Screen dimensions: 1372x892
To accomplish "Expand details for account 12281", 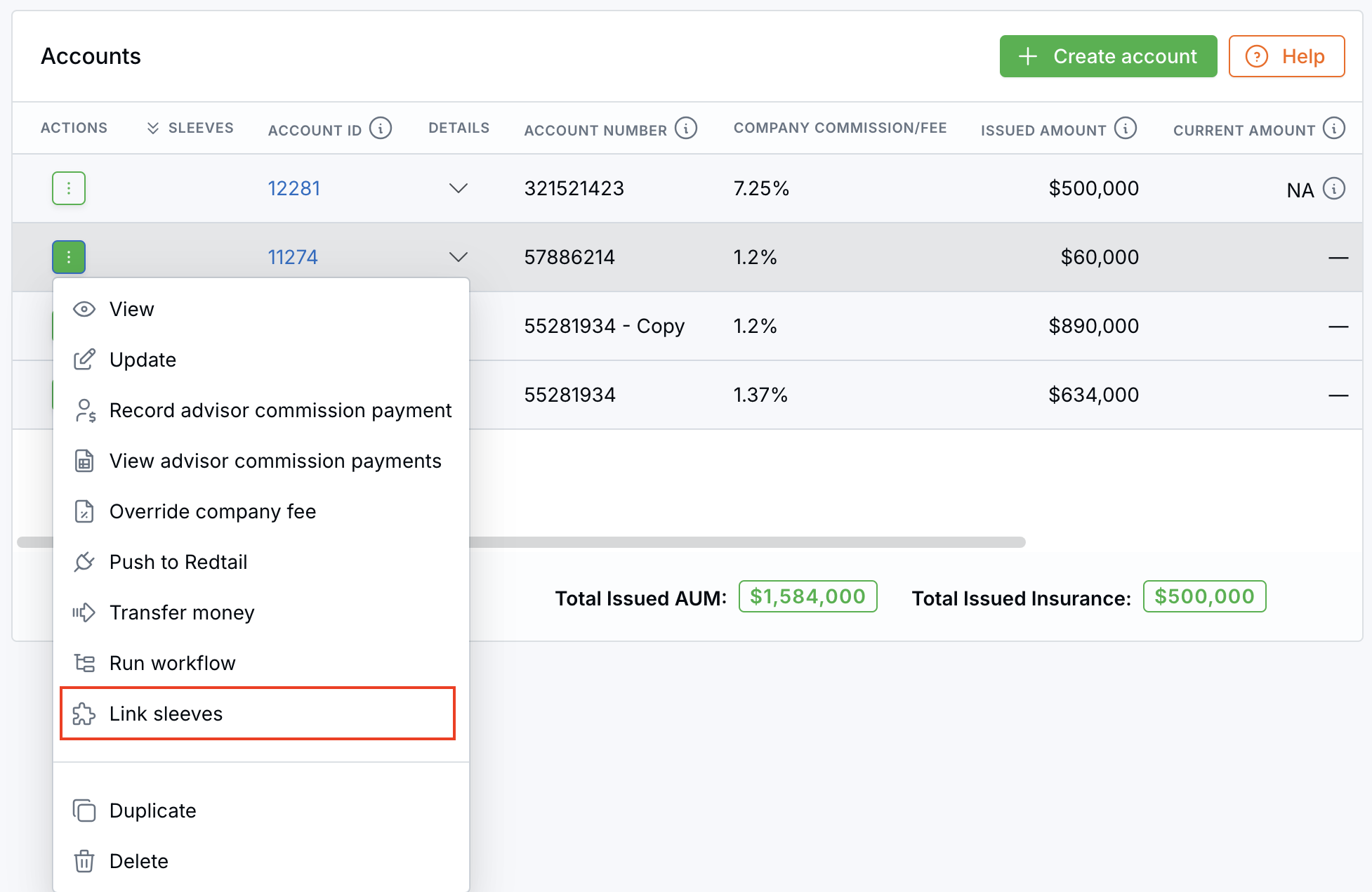I will click(x=459, y=188).
